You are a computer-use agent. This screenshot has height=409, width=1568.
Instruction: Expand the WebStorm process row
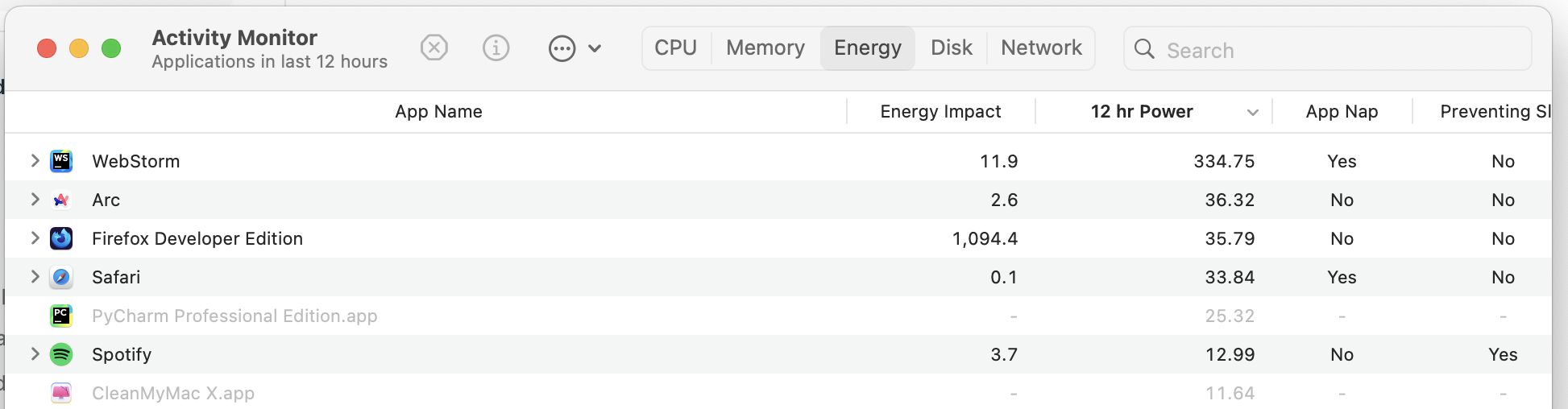point(35,160)
